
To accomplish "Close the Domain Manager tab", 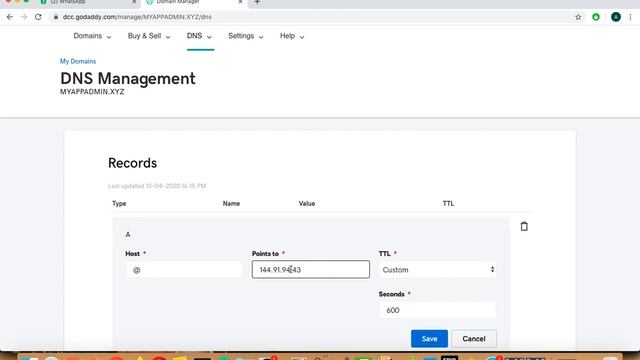I will 240,2.
